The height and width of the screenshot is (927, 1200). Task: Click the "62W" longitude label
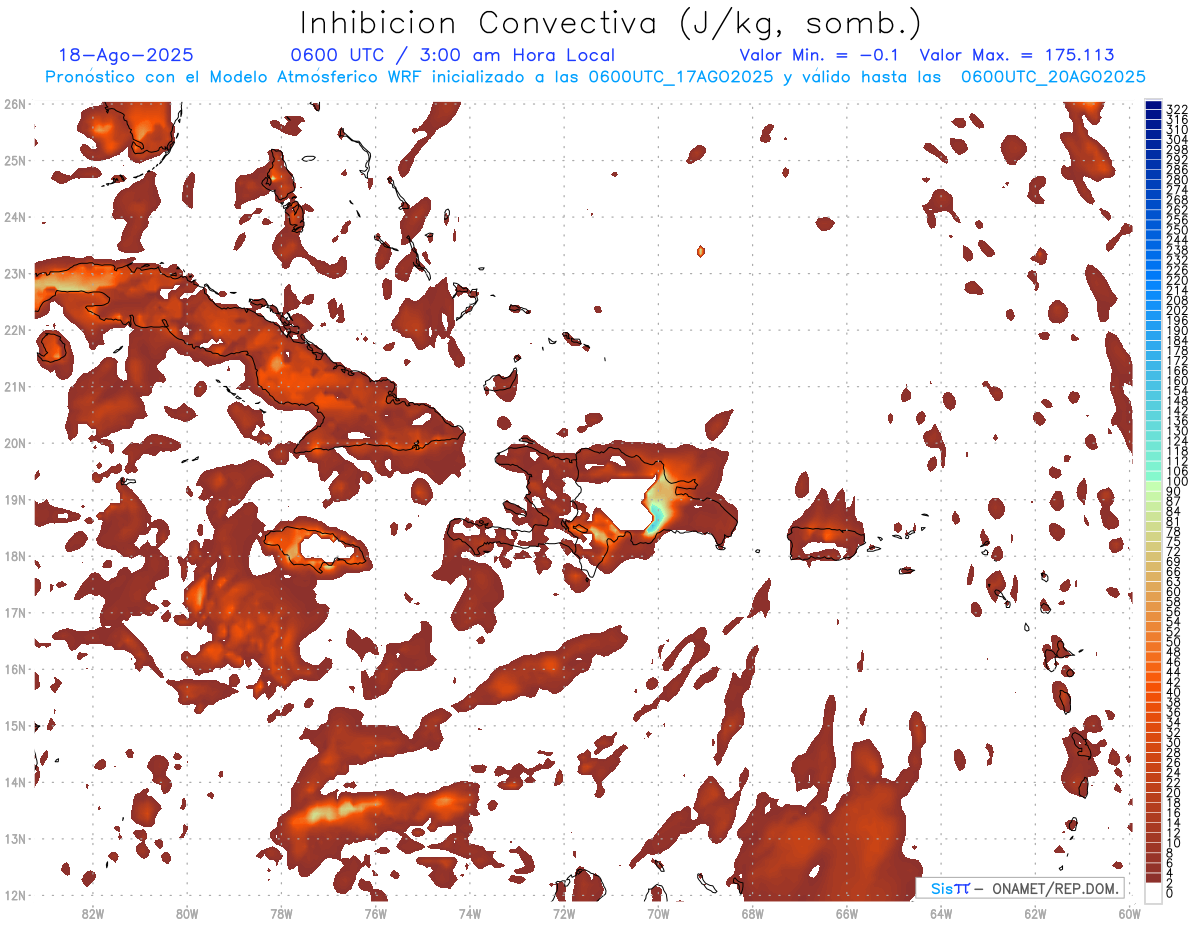point(1035,913)
